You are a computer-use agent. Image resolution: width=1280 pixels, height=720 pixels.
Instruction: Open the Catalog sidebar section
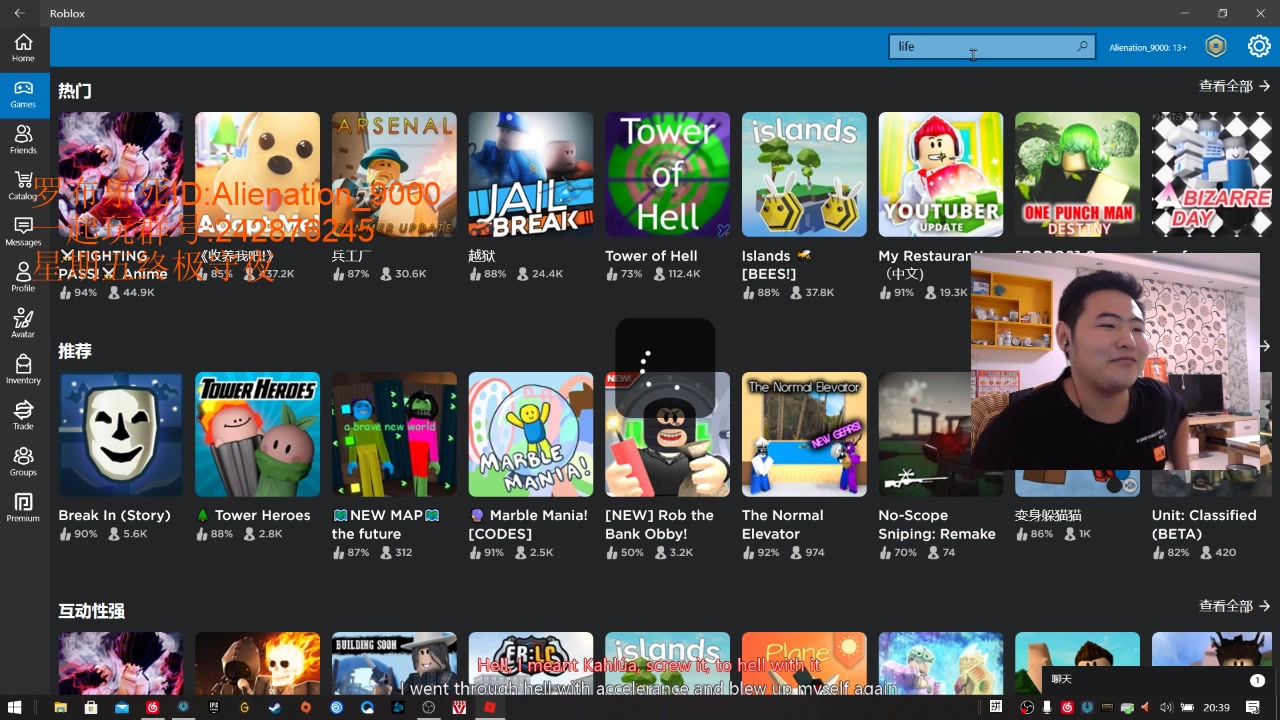coord(23,186)
